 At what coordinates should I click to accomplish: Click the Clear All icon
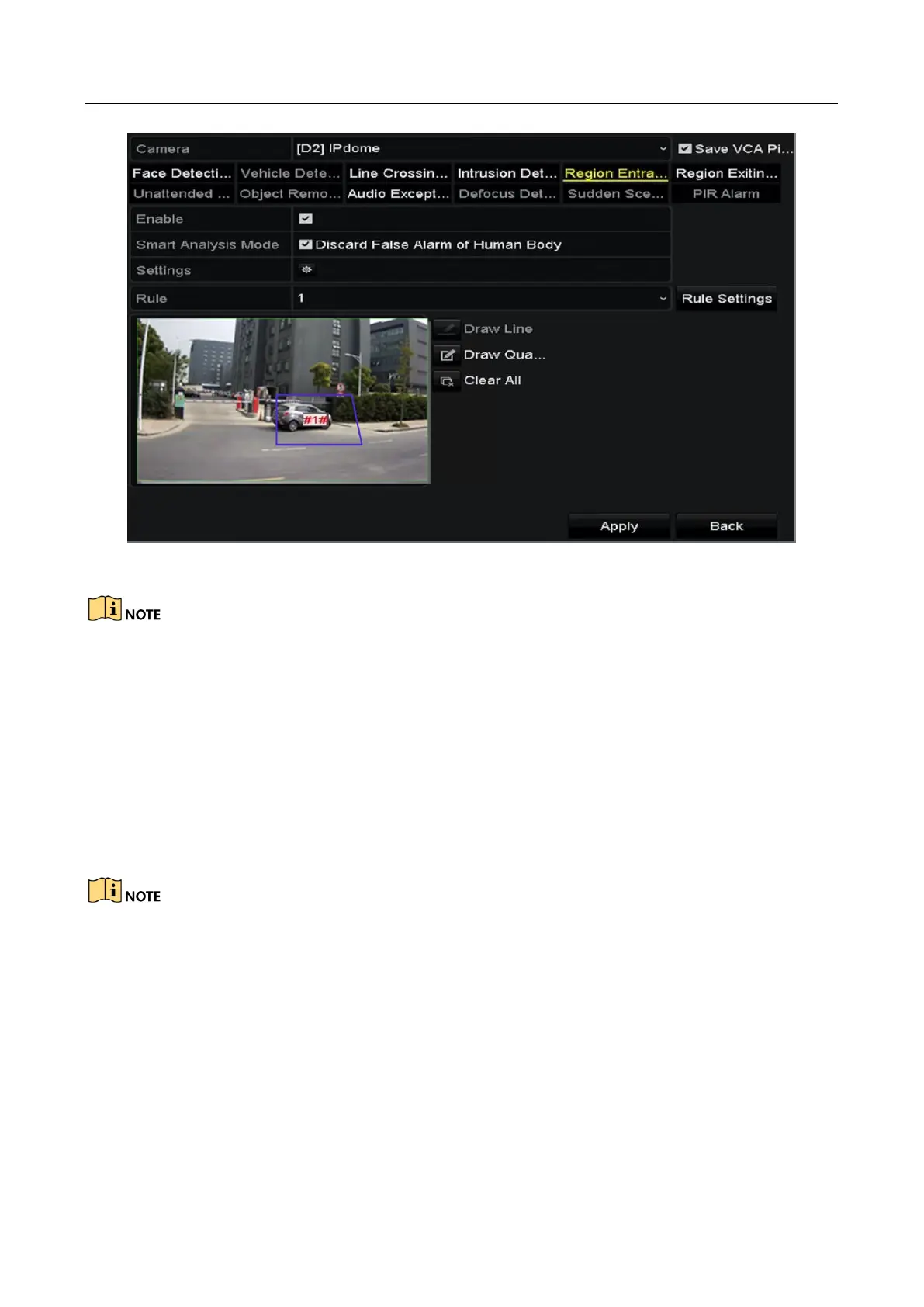447,381
